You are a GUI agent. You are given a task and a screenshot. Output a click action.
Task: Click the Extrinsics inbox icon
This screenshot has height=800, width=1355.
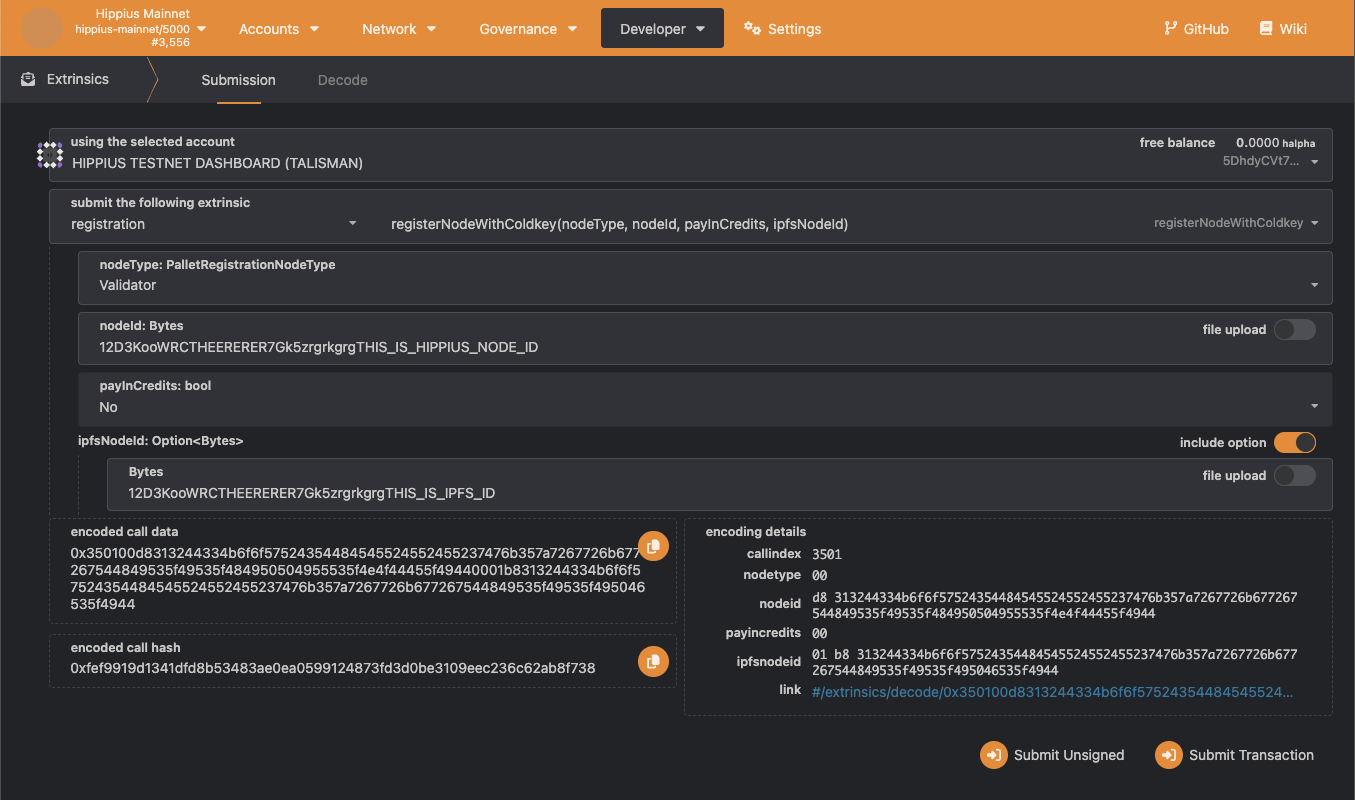point(28,79)
